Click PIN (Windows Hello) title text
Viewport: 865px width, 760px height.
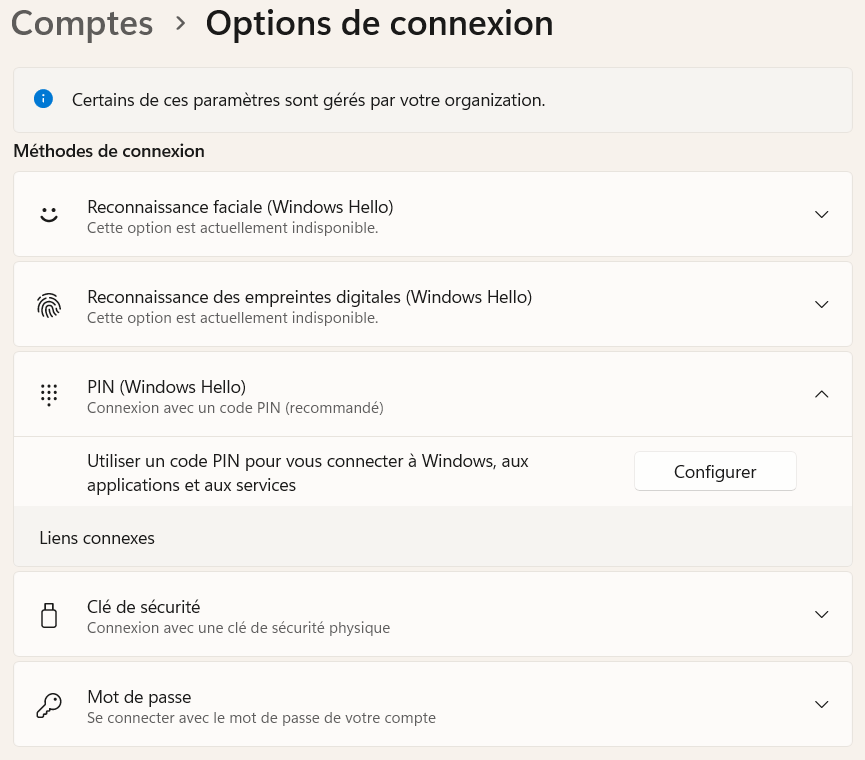pyautogui.click(x=167, y=387)
